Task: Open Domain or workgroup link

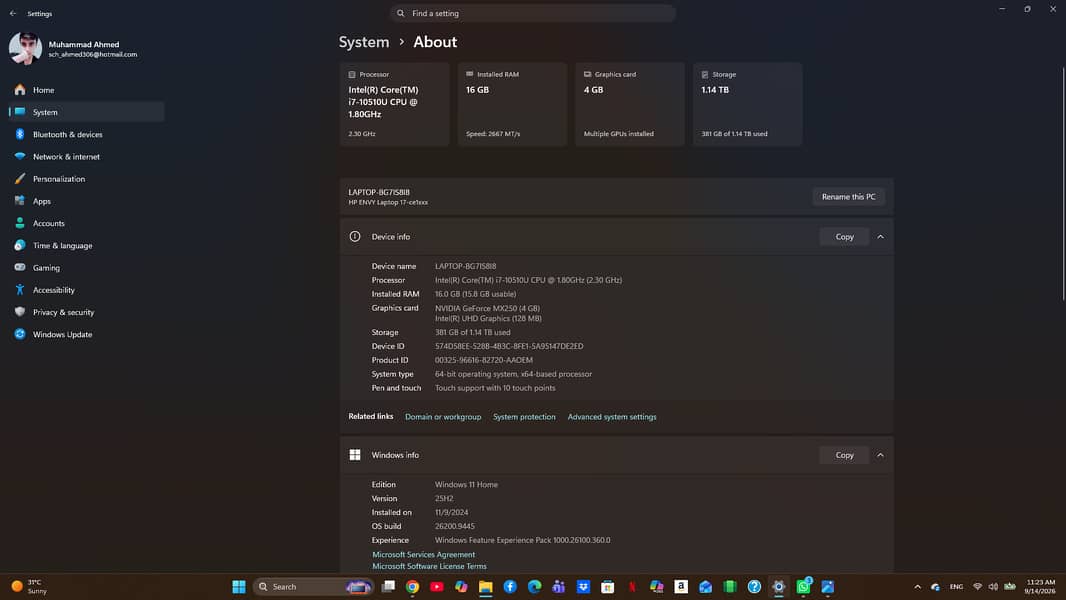Action: (443, 417)
